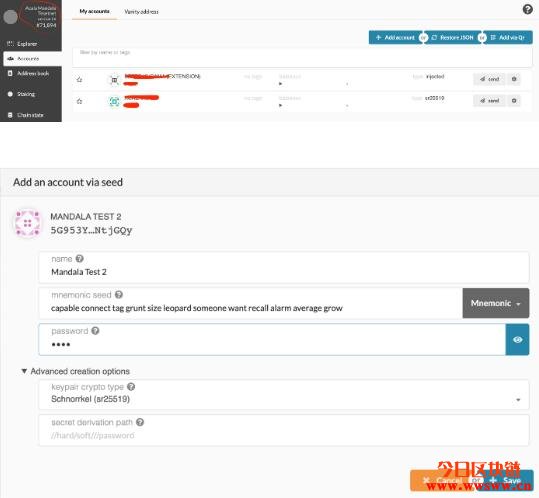Click the Add account button
The image size is (539, 498).
(x=395, y=37)
